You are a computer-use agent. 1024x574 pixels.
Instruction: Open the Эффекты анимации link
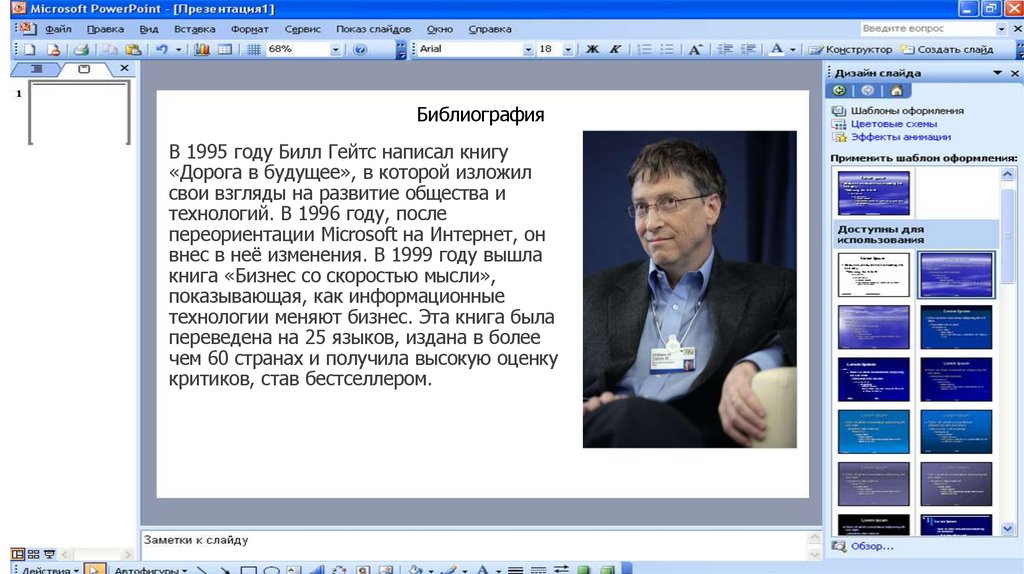click(901, 136)
